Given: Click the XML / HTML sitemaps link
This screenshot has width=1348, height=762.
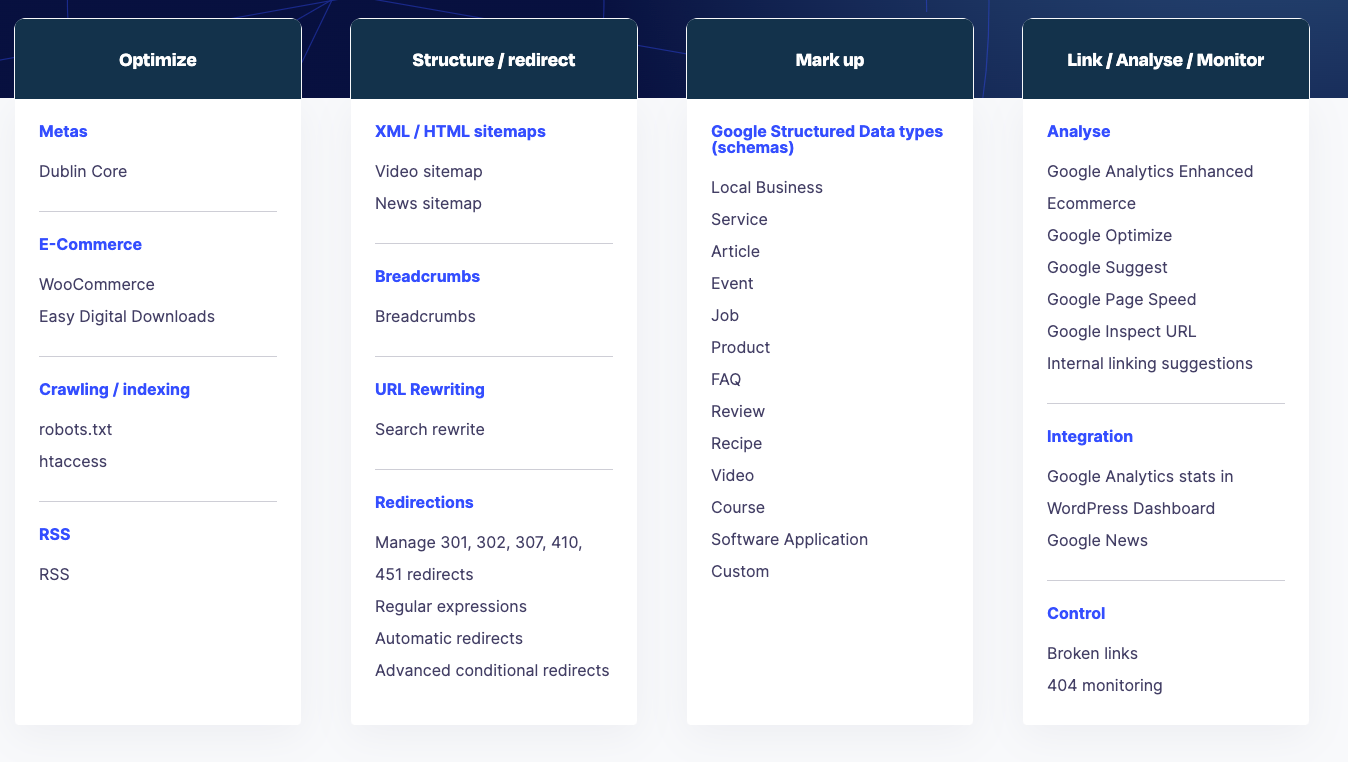Looking at the screenshot, I should [x=460, y=131].
